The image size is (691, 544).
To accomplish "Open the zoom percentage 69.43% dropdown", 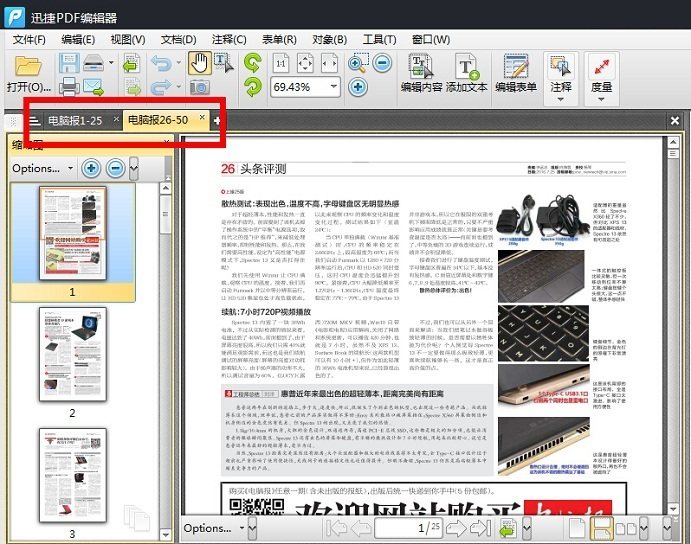I will [334, 86].
